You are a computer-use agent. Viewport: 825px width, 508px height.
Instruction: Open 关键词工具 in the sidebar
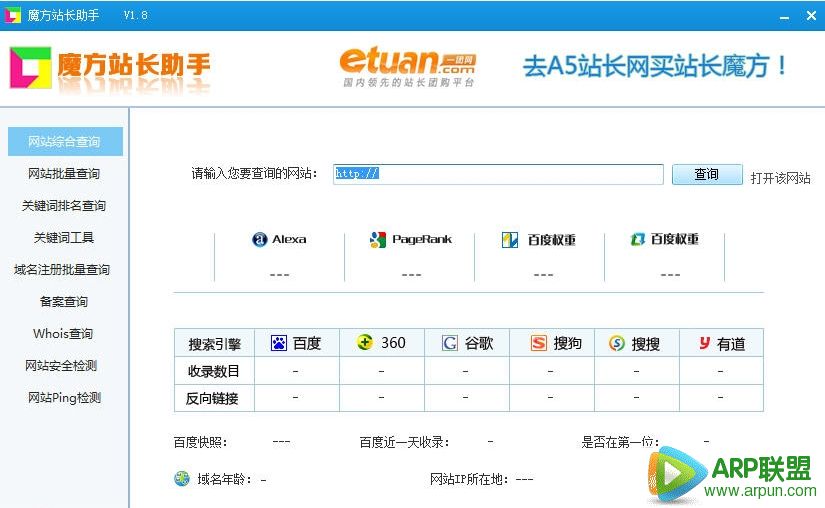(64, 238)
